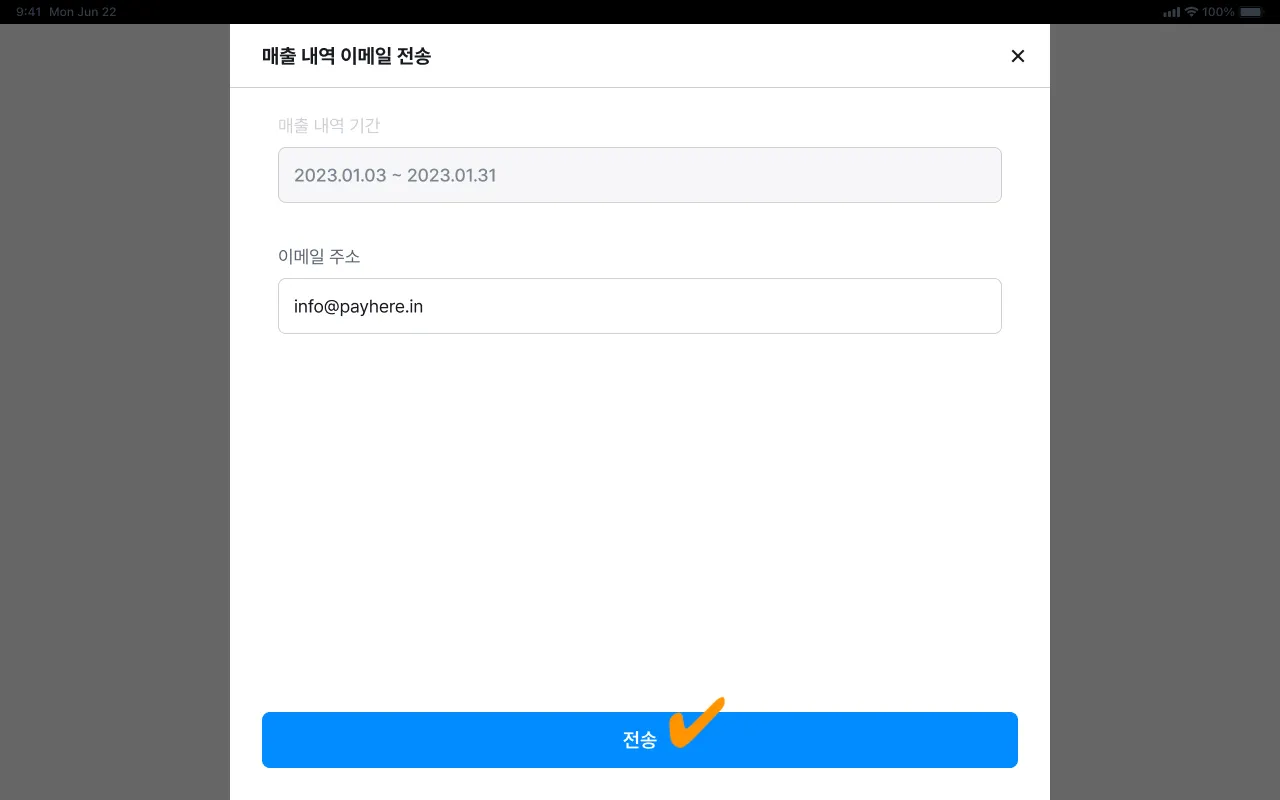Viewport: 1280px width, 800px height.
Task: Click the 매출 내역 이메일 전송 title
Action: coord(346,56)
